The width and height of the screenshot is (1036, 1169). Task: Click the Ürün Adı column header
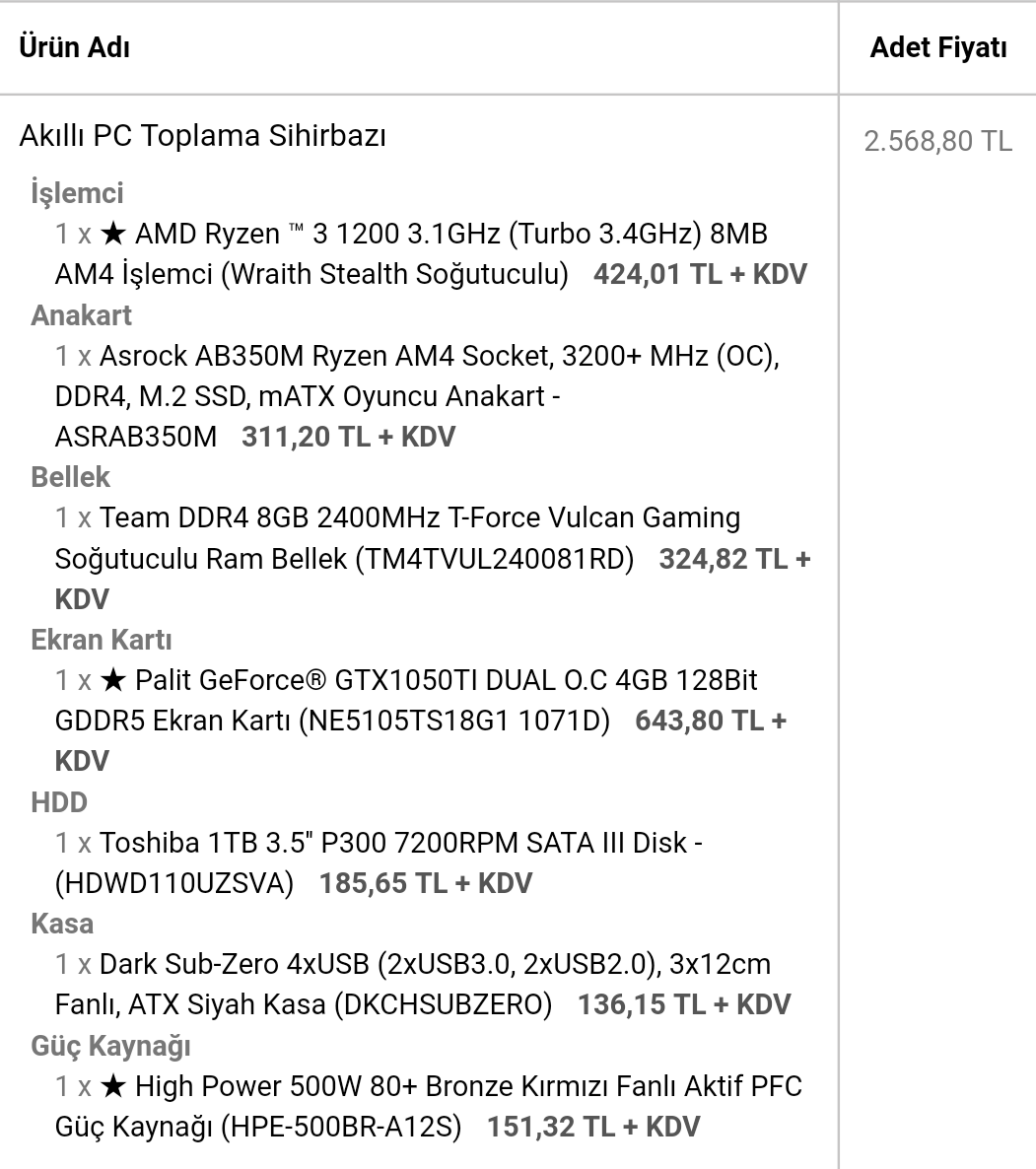tap(75, 47)
